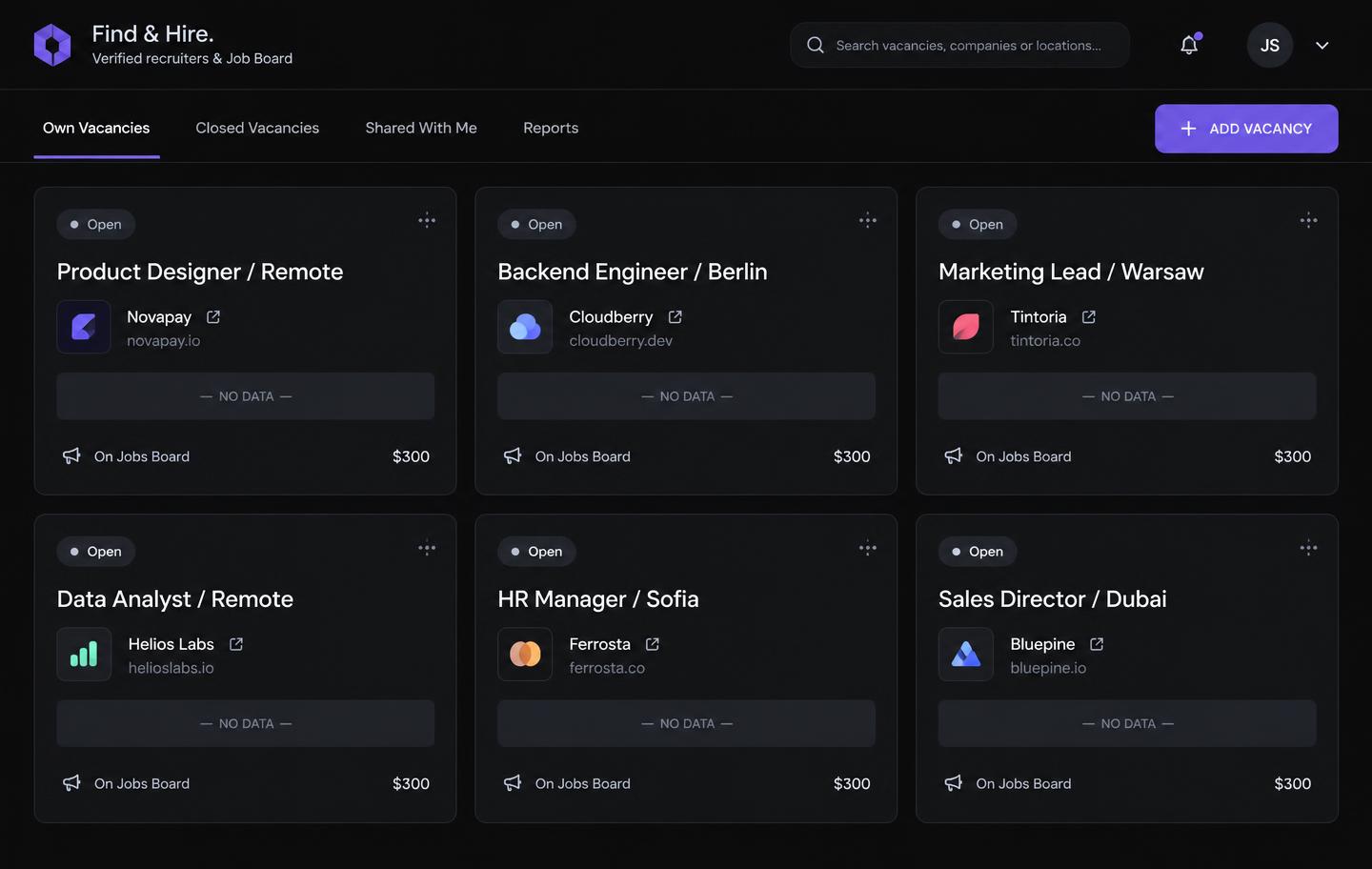Open the Ferrosta external link icon
Screen dimensions: 1372x869
pos(653,644)
